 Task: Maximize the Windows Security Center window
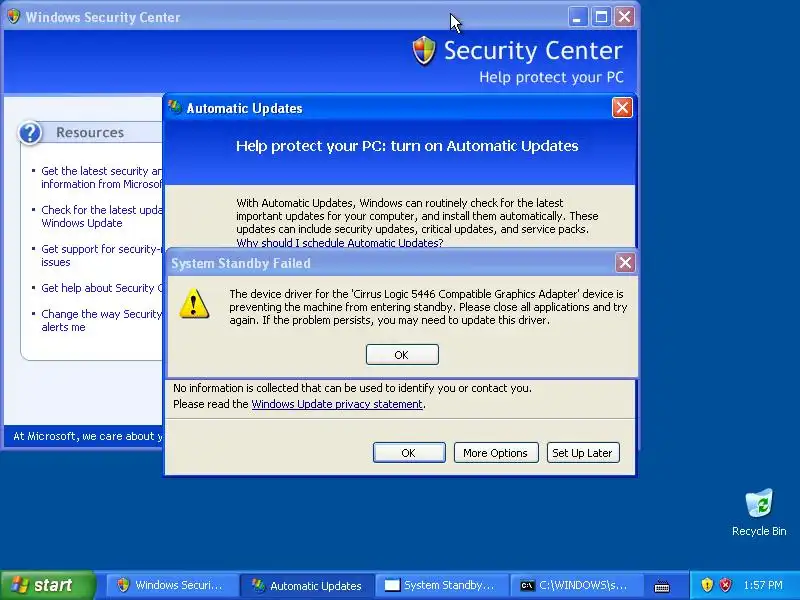pos(601,17)
